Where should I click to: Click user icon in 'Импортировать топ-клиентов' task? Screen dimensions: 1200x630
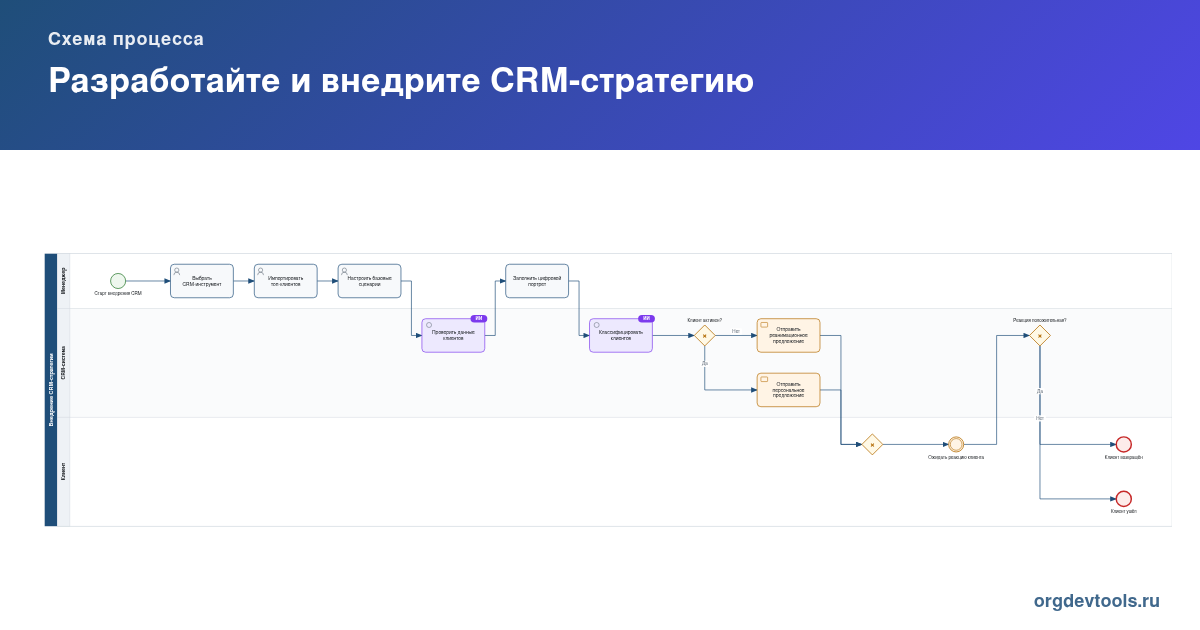261,270
